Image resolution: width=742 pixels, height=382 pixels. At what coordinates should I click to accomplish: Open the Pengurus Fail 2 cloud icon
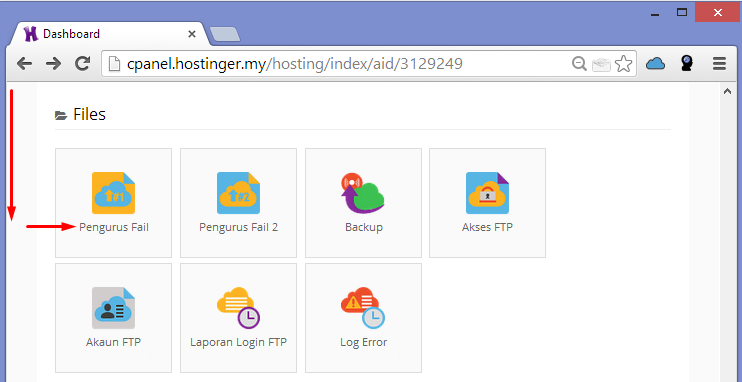point(238,193)
